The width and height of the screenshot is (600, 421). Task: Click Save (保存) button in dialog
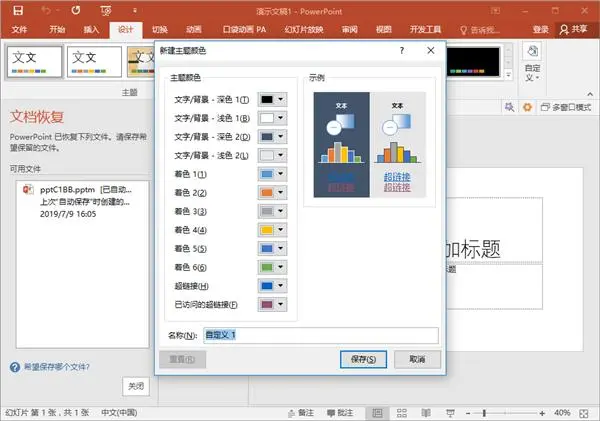pos(363,359)
